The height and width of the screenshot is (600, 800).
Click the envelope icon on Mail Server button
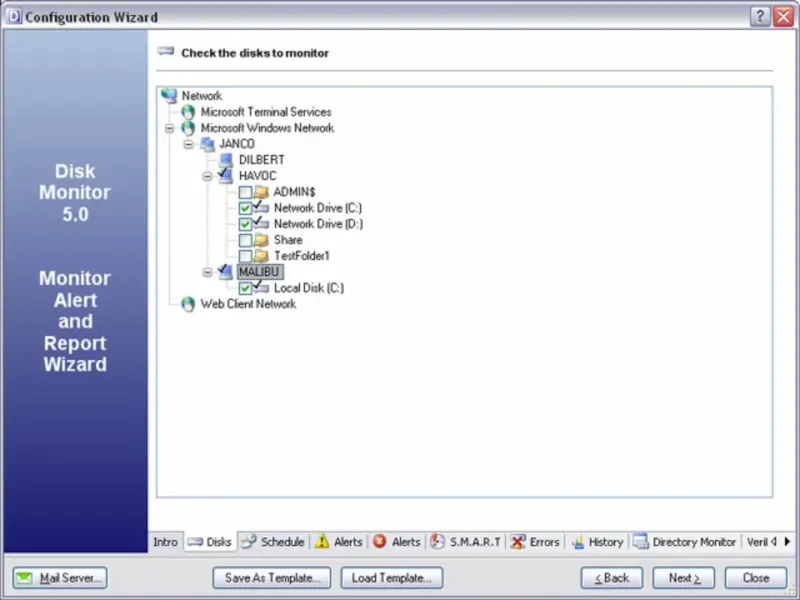[x=24, y=578]
